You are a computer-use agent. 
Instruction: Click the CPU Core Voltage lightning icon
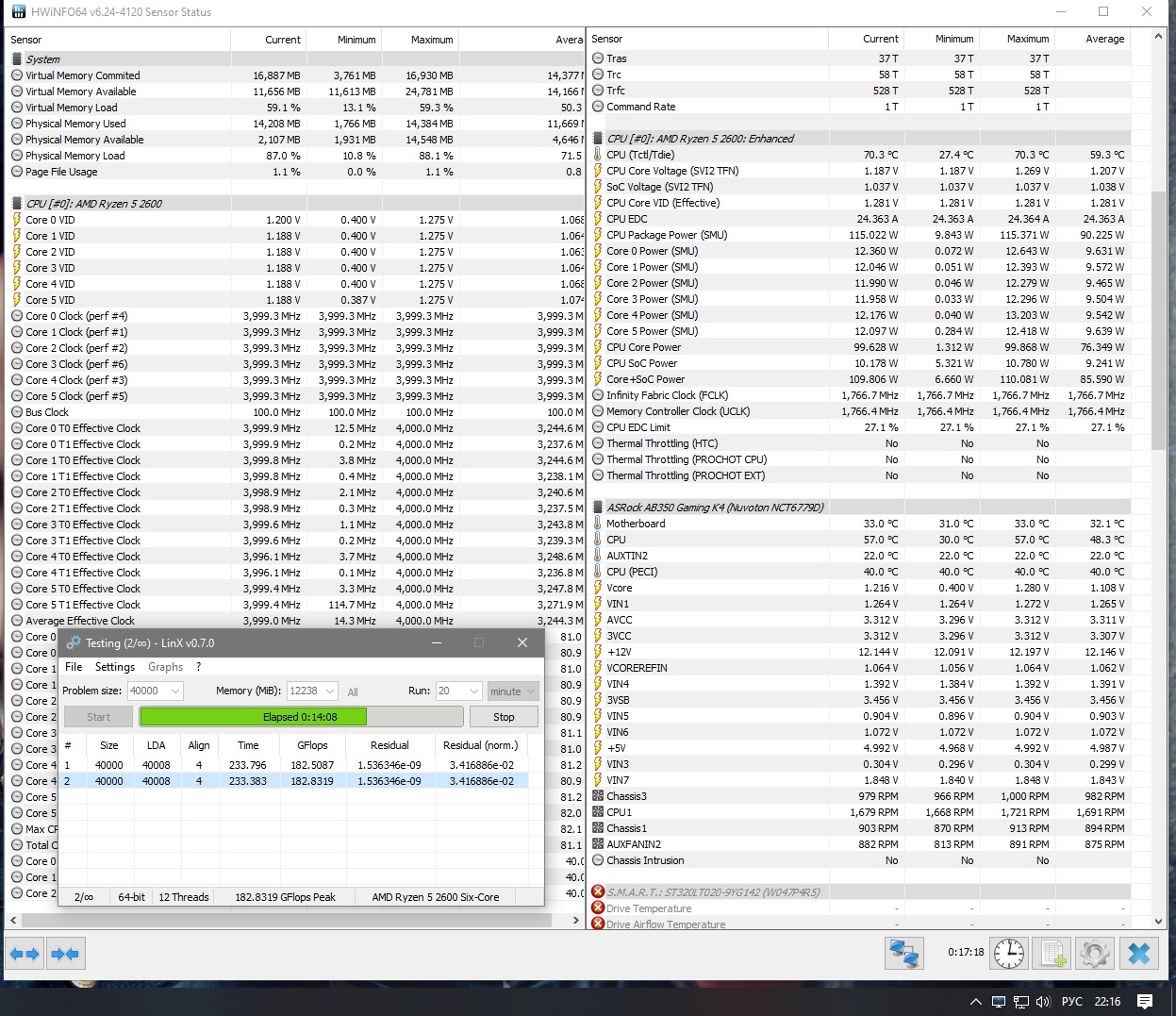coord(598,171)
